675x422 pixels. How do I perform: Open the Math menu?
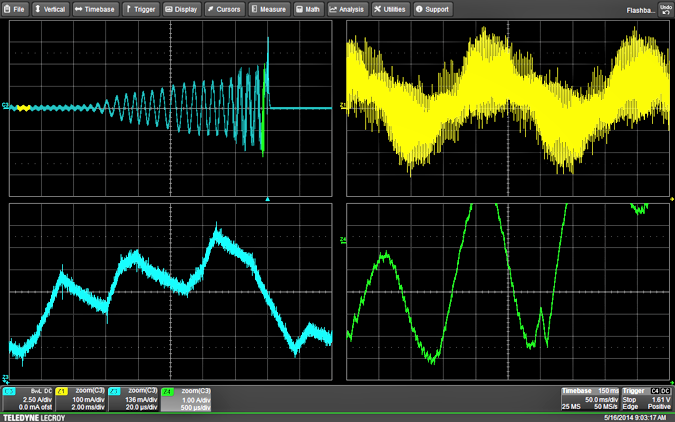[308, 9]
